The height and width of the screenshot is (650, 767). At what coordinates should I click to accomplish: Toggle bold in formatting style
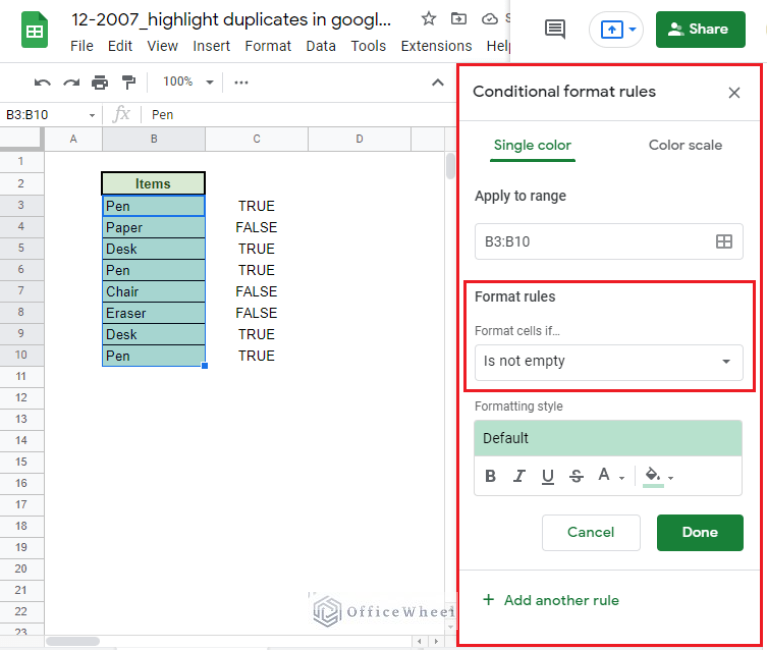coord(490,476)
